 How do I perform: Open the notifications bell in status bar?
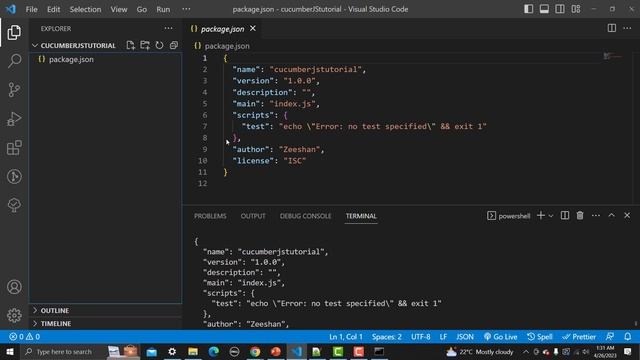[627, 337]
